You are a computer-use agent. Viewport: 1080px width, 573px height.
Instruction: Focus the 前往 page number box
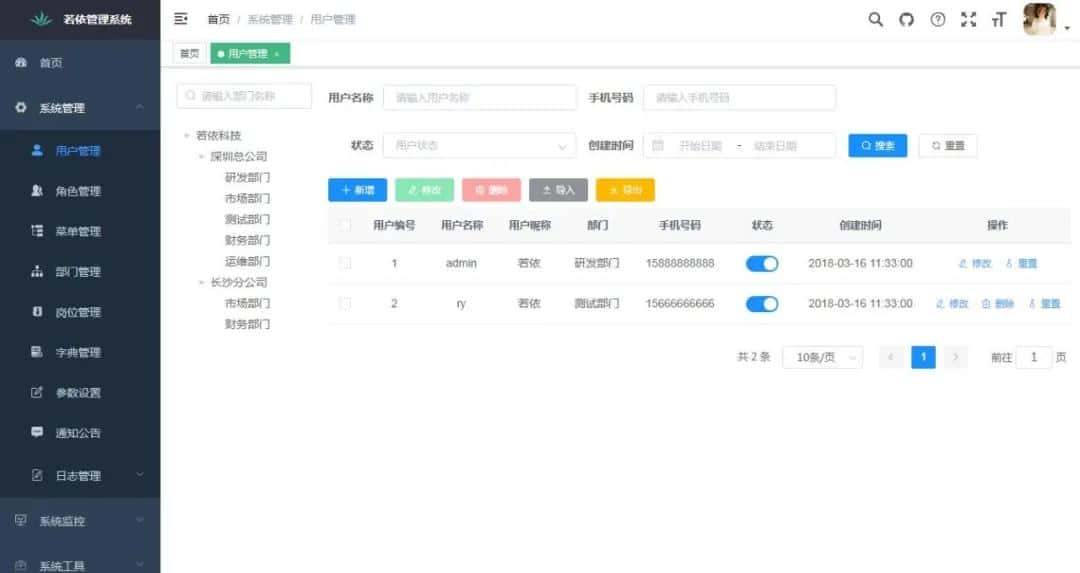tap(1033, 357)
